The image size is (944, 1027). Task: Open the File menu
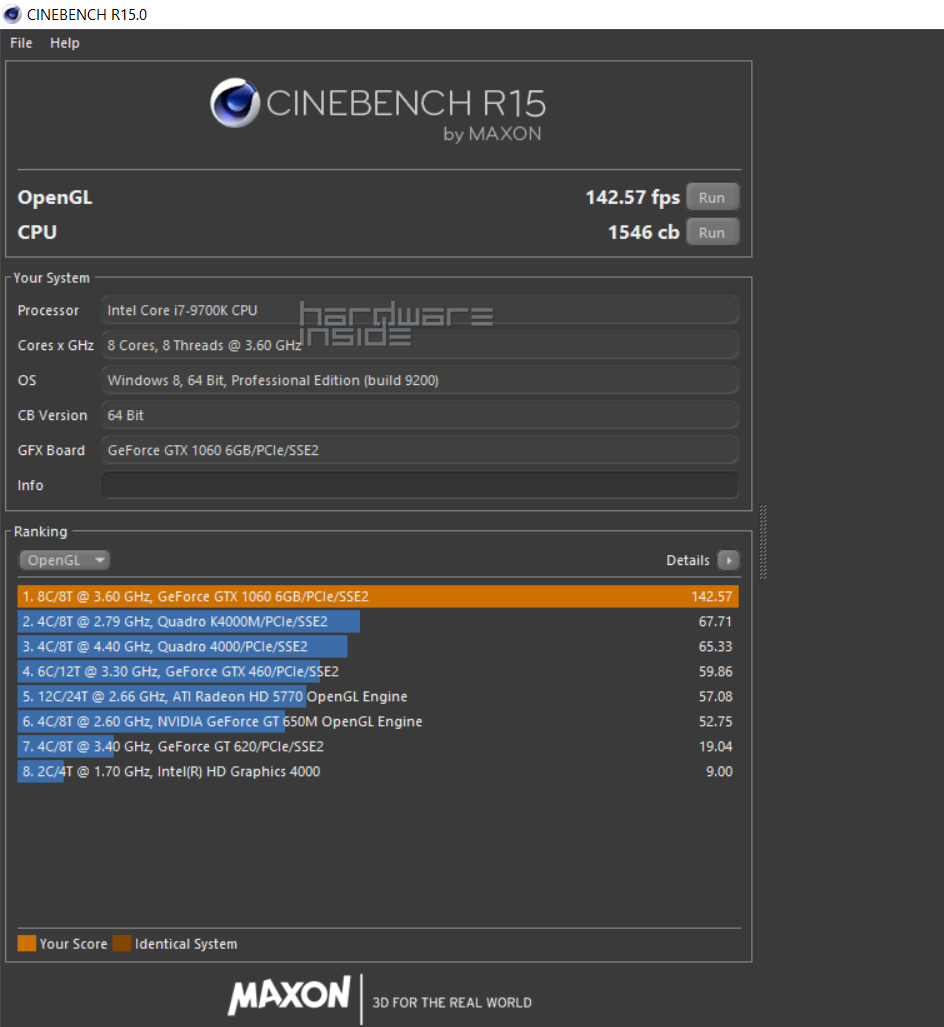tap(21, 43)
